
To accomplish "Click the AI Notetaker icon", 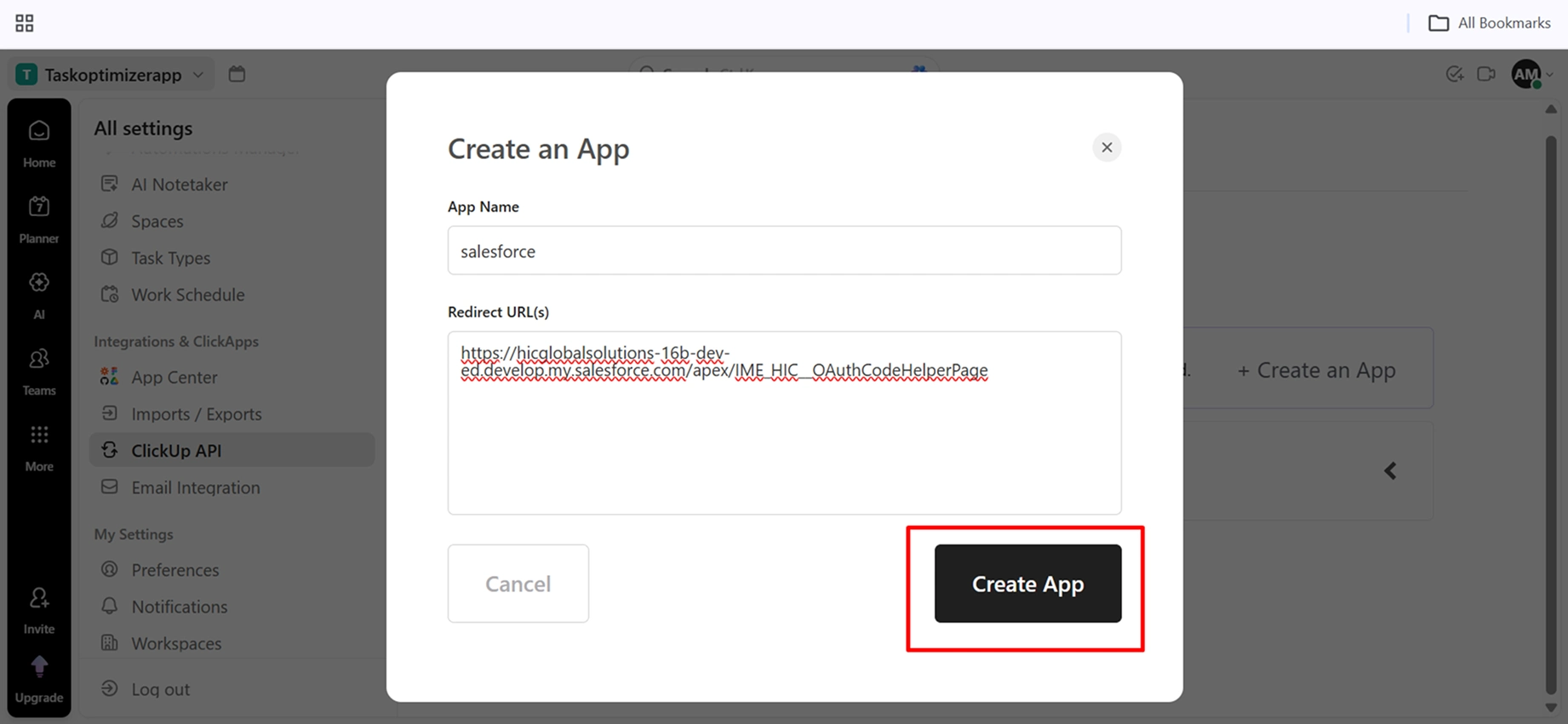I will tap(109, 184).
